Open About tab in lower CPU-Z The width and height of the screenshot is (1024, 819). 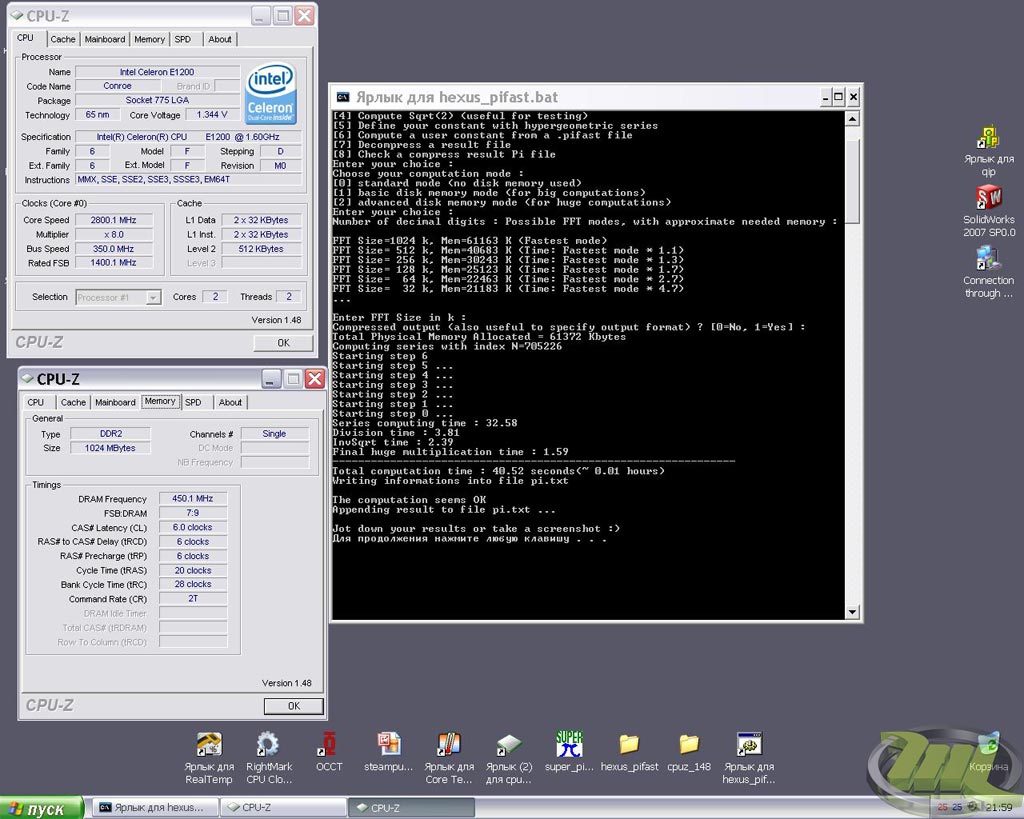pos(231,402)
